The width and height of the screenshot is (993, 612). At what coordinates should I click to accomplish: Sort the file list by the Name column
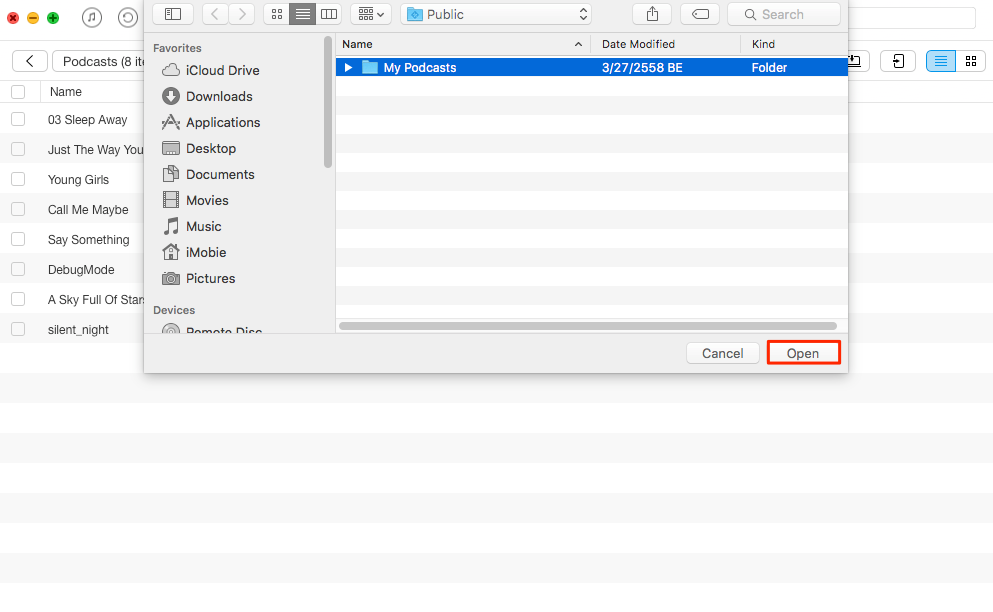tap(463, 44)
